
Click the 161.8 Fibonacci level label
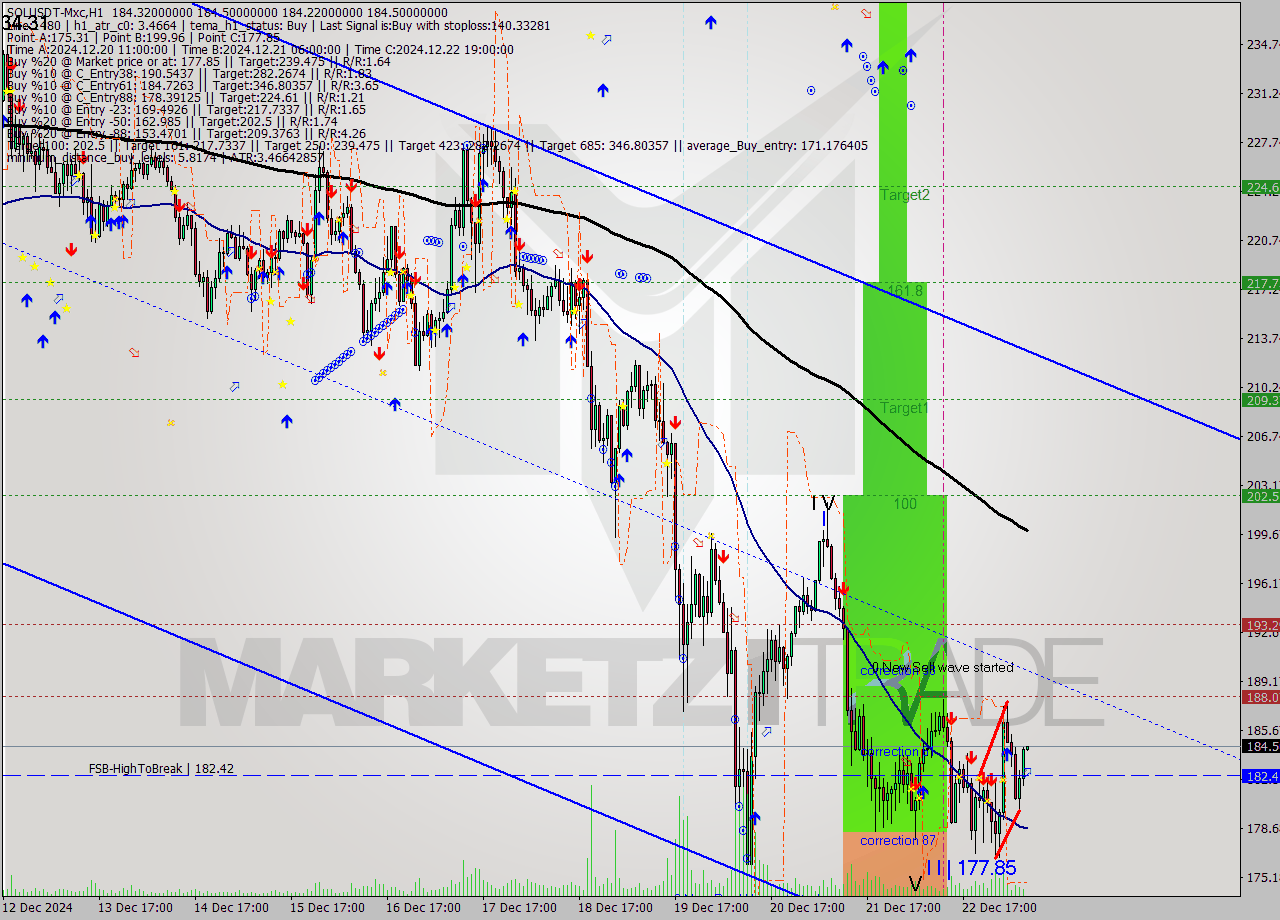click(906, 290)
